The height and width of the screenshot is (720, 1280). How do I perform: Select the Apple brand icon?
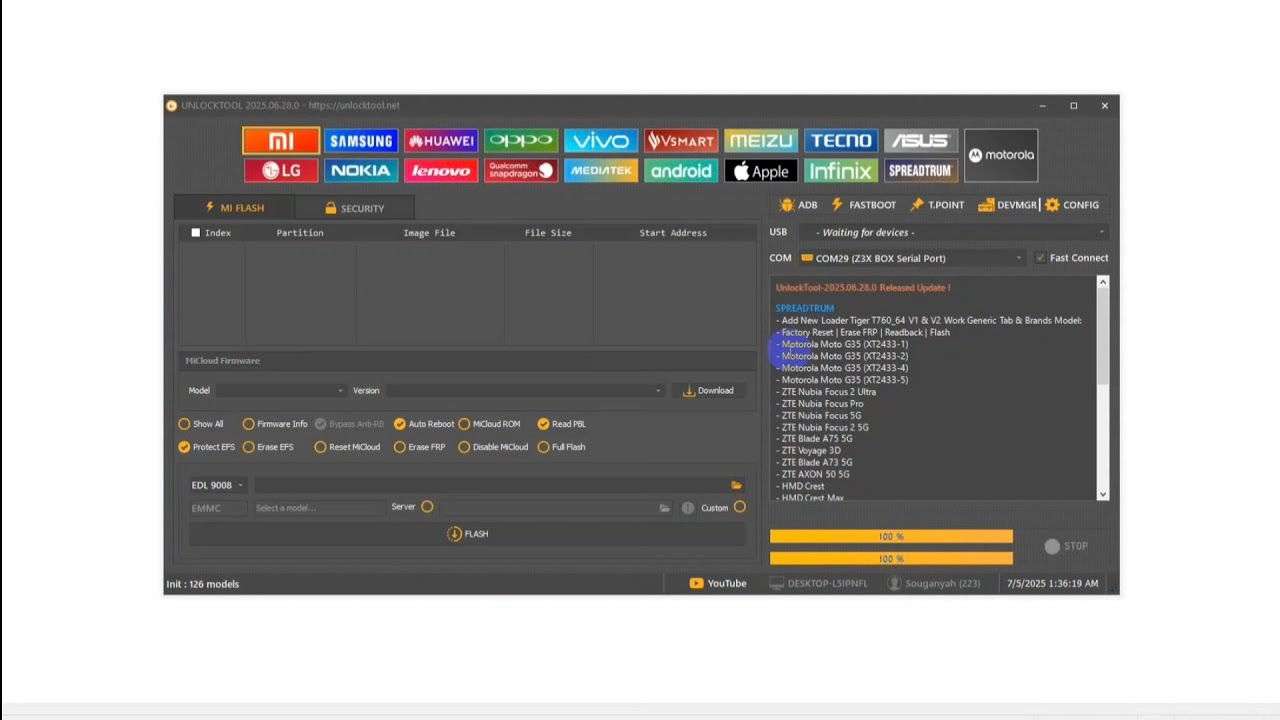pyautogui.click(x=761, y=171)
